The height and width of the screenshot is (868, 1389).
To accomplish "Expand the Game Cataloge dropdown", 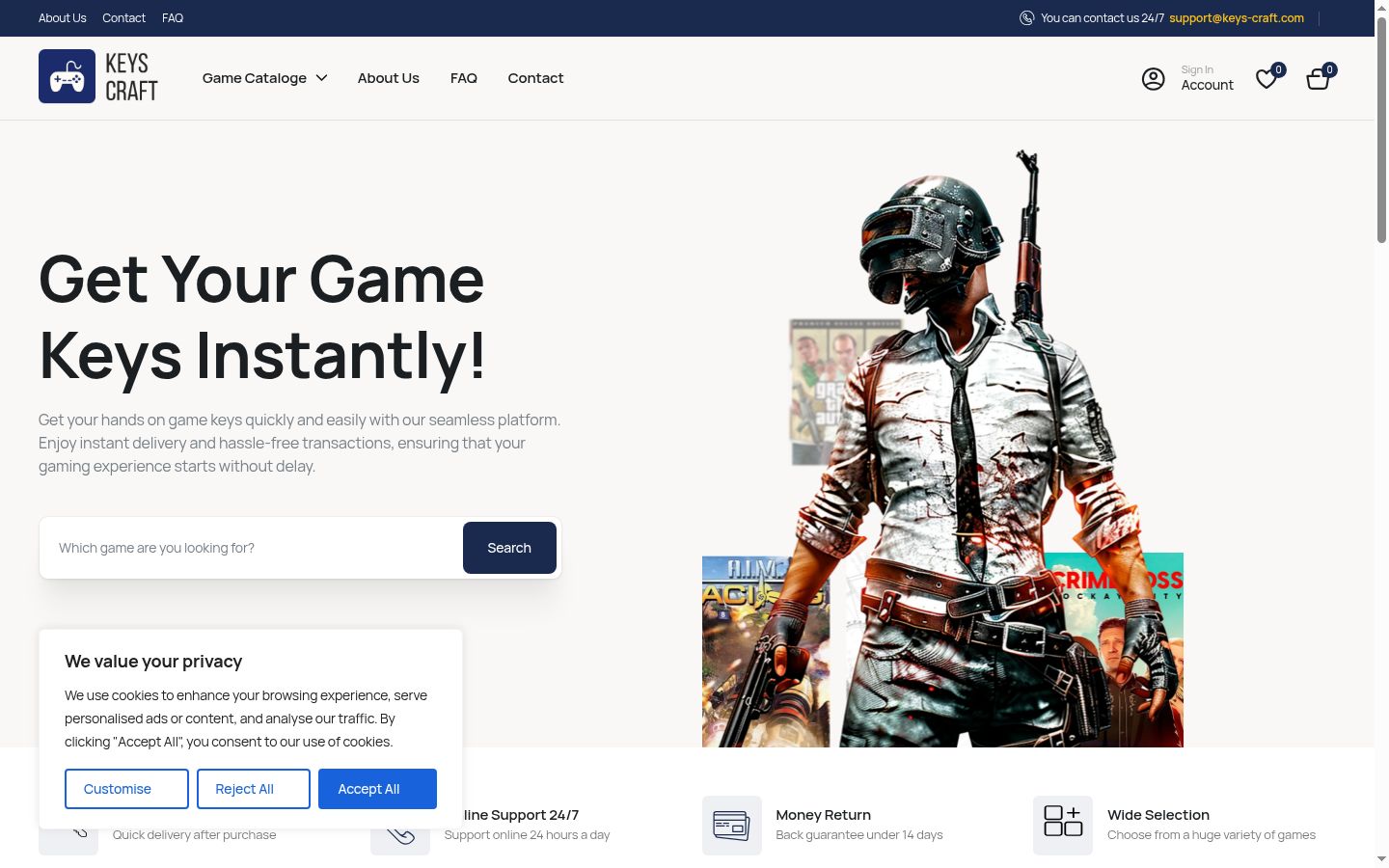I will click(265, 78).
